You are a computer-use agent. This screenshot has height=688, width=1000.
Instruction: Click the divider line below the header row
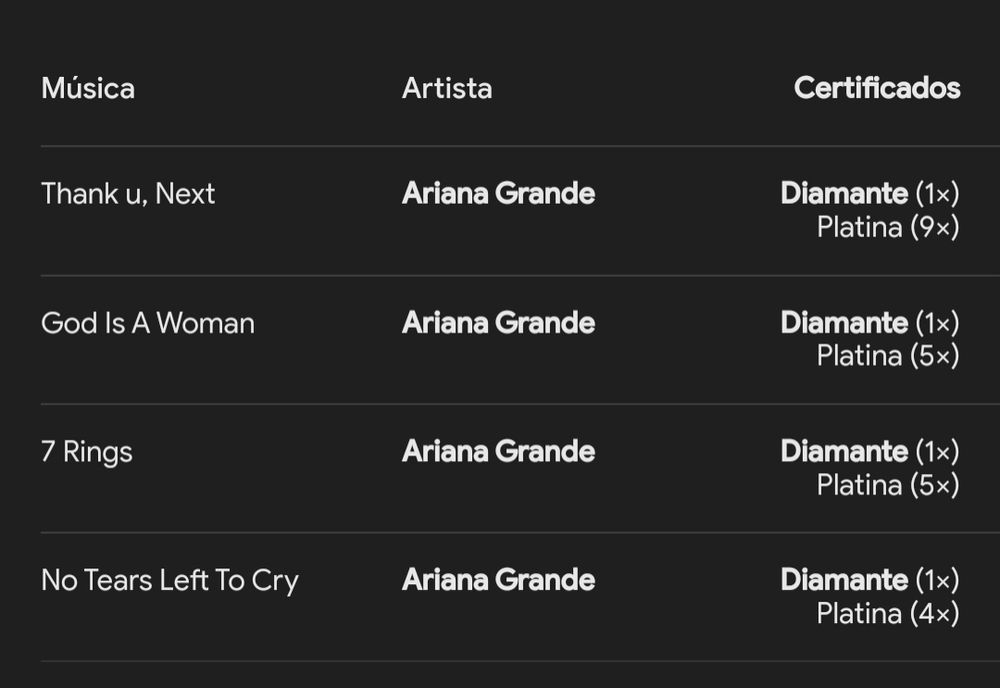(520, 146)
